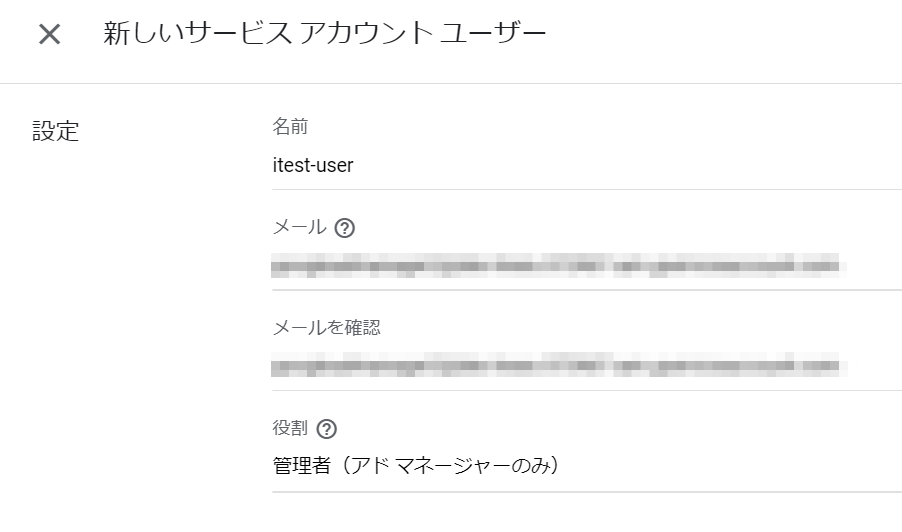Click the end of the メールを確認 blurred value

click(x=844, y=366)
